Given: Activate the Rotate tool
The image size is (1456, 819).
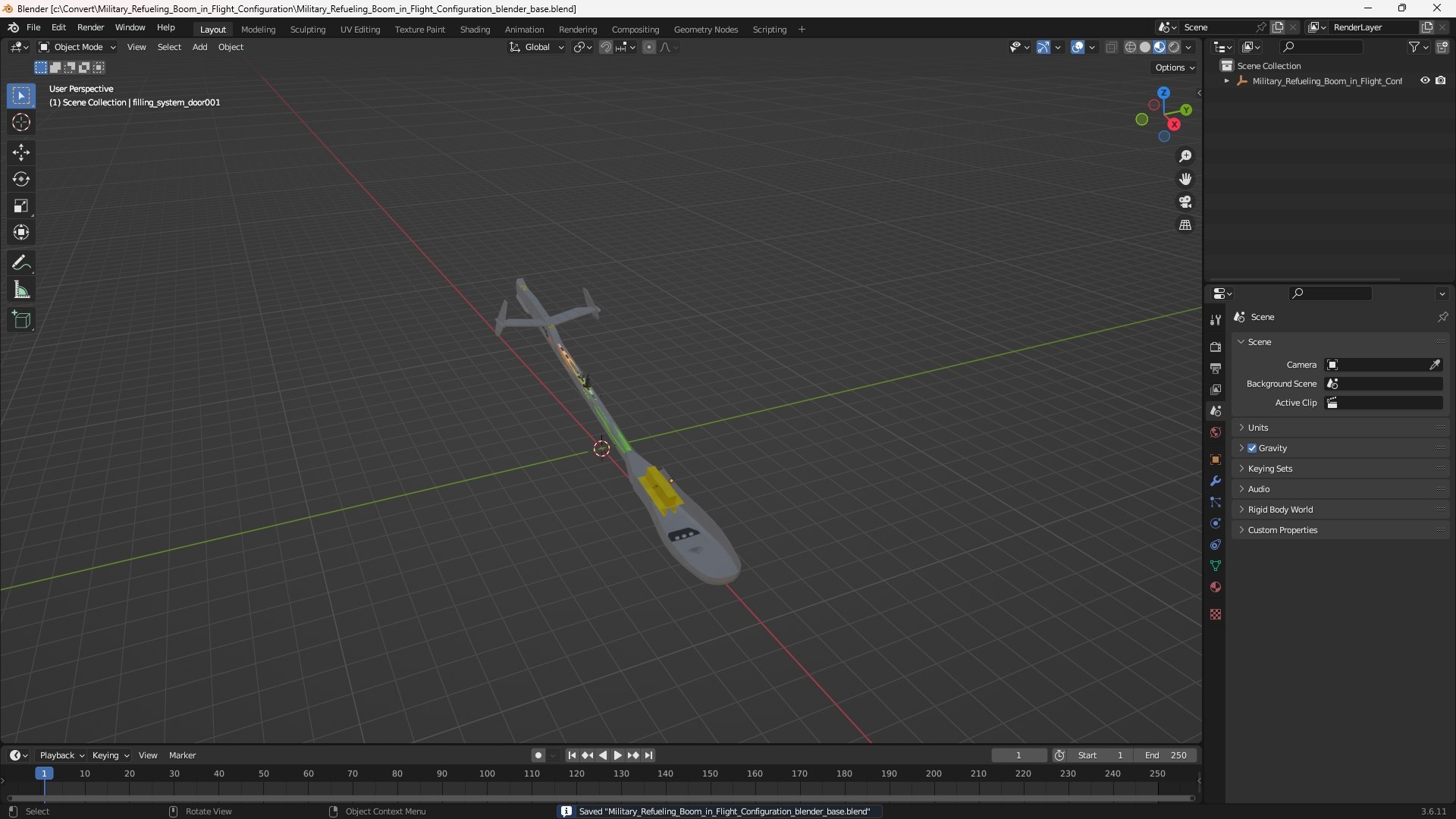Looking at the screenshot, I should pos(21,179).
